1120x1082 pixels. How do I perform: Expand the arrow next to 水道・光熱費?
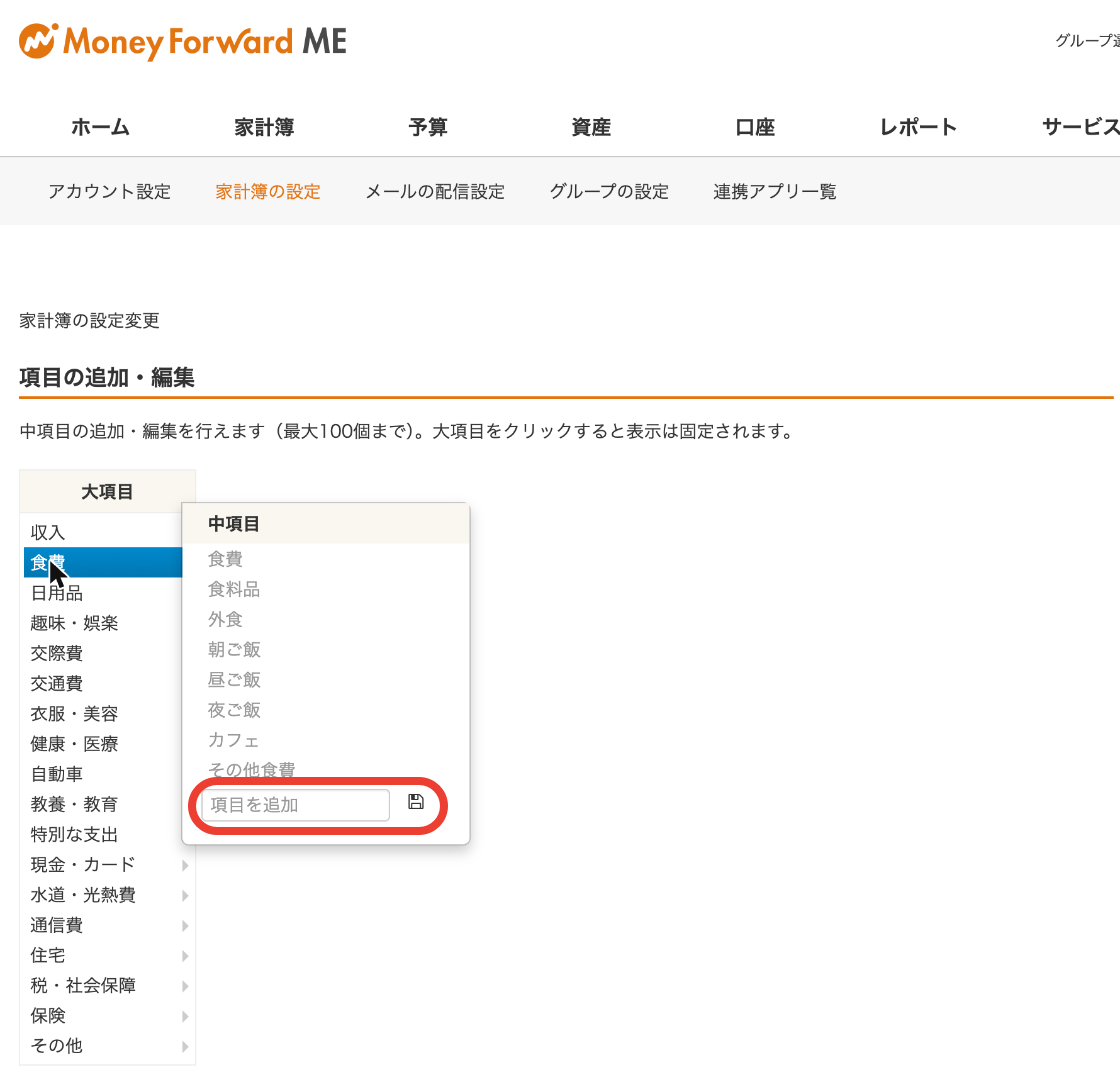coord(185,896)
